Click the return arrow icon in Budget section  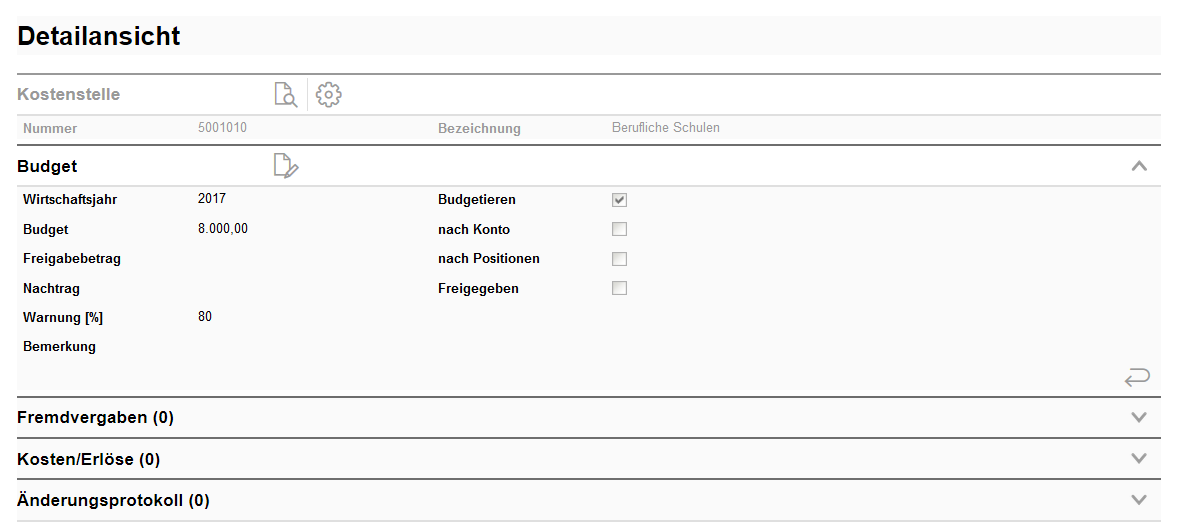[x=1137, y=377]
